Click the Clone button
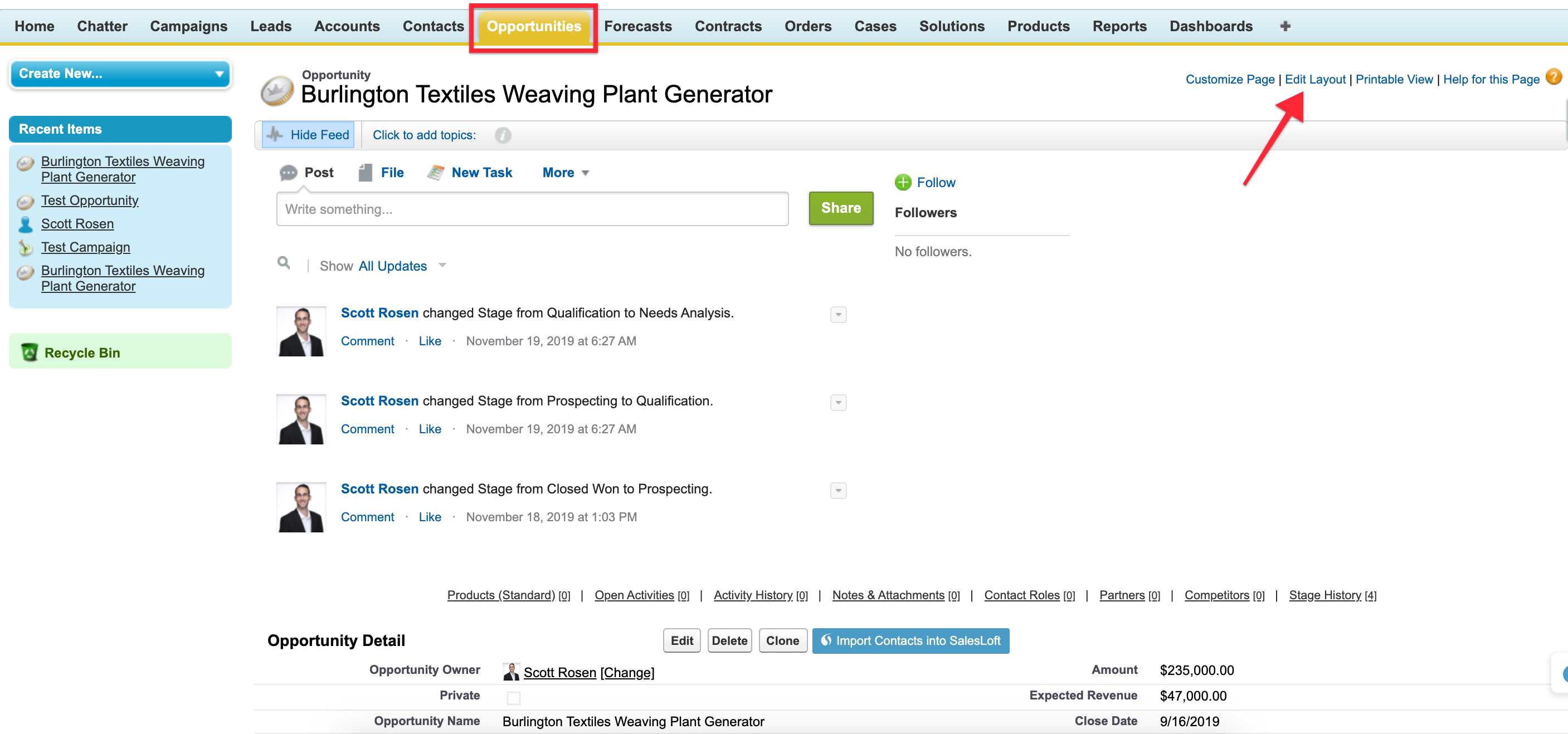 point(782,640)
